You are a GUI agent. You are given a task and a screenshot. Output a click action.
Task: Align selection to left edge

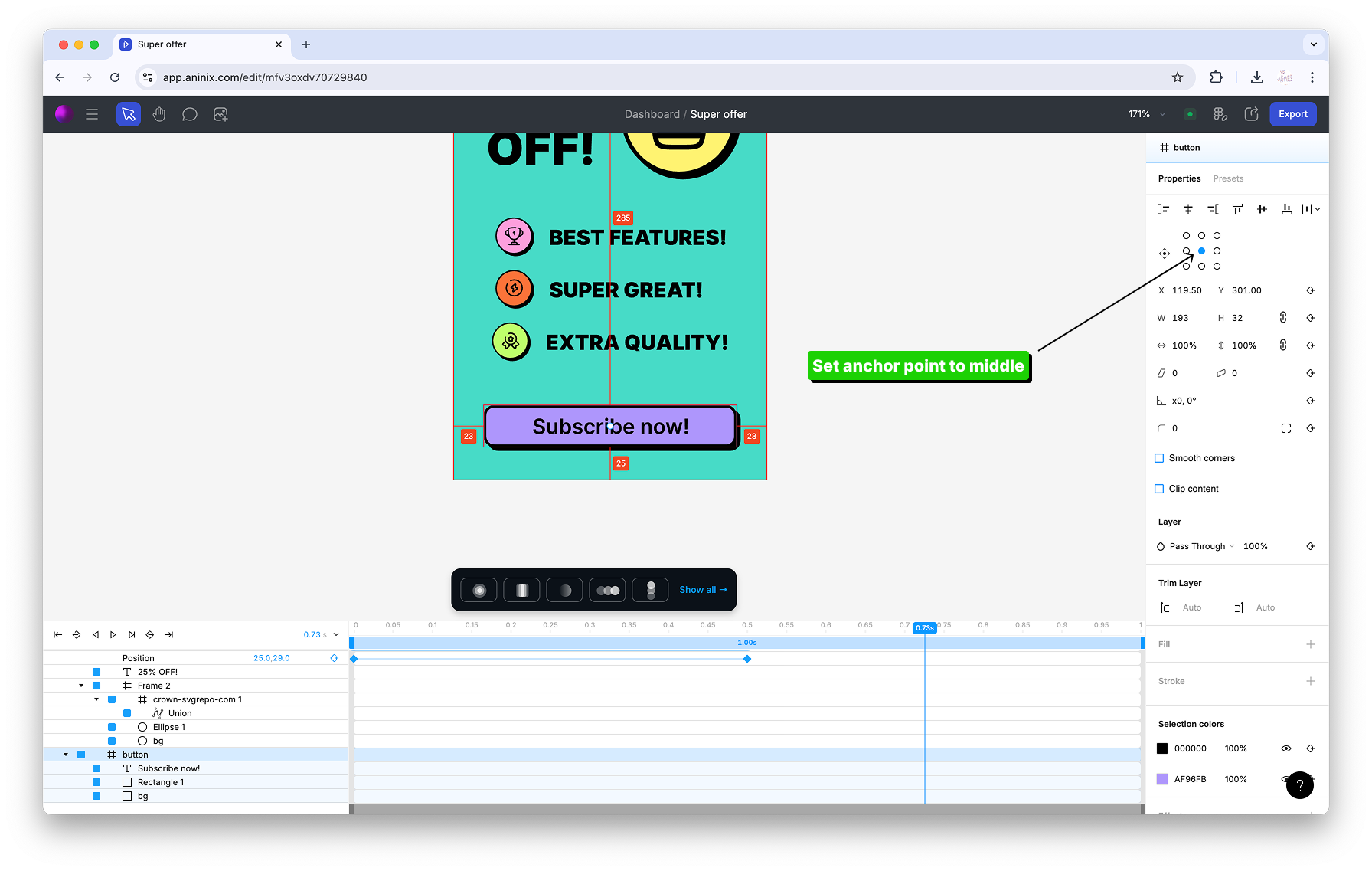1164,209
